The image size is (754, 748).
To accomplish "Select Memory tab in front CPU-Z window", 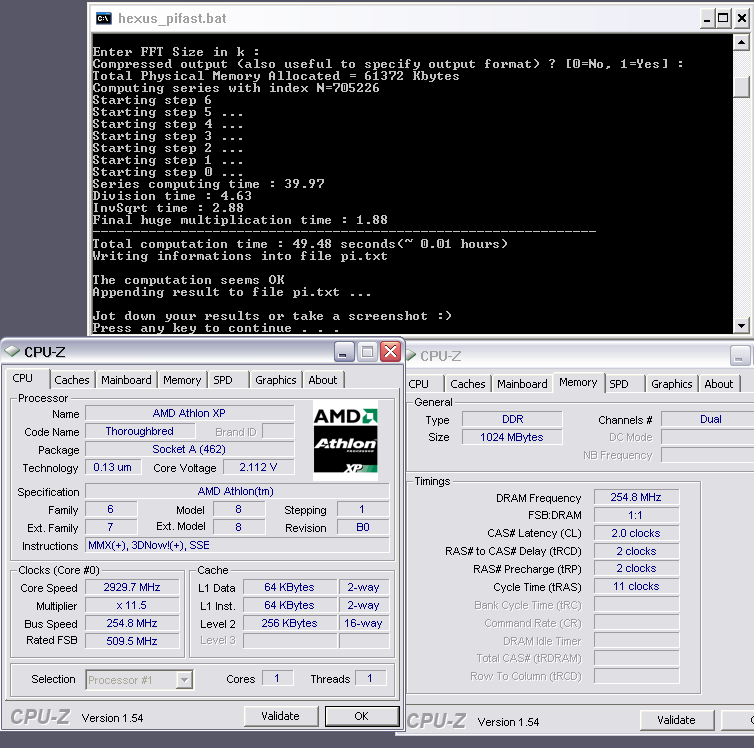I will [x=182, y=380].
